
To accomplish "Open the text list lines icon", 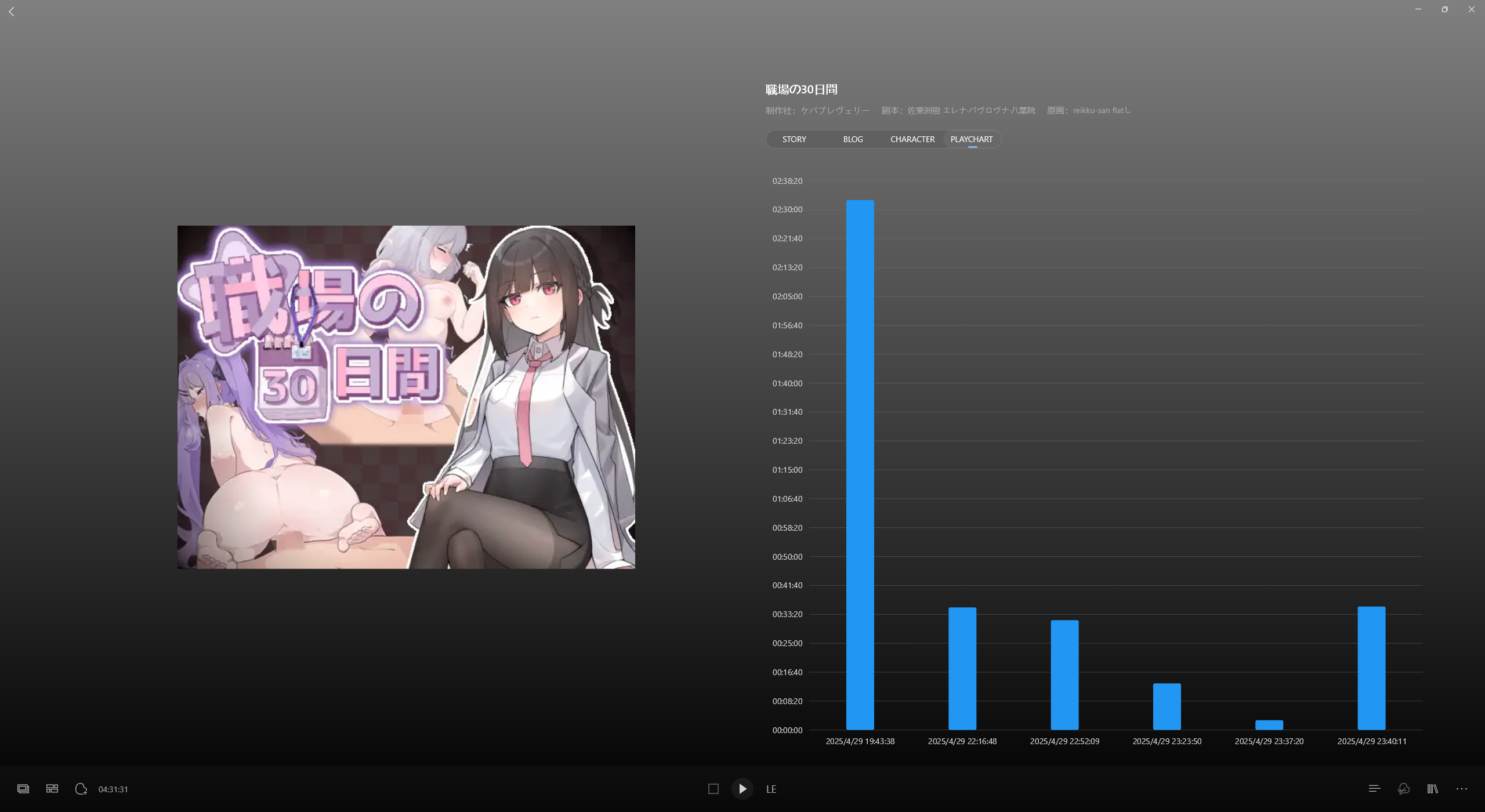I will 1374,789.
